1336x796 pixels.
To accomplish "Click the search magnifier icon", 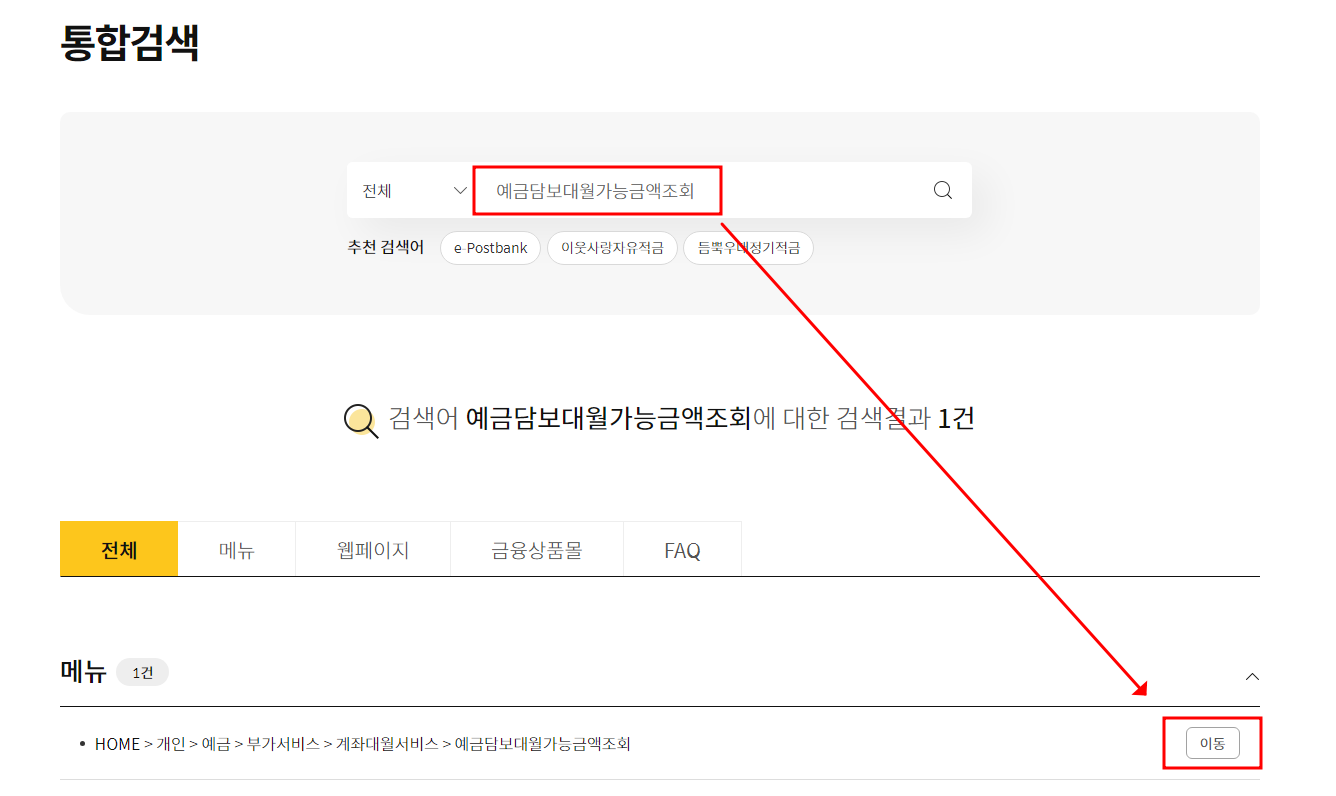I will tap(941, 190).
